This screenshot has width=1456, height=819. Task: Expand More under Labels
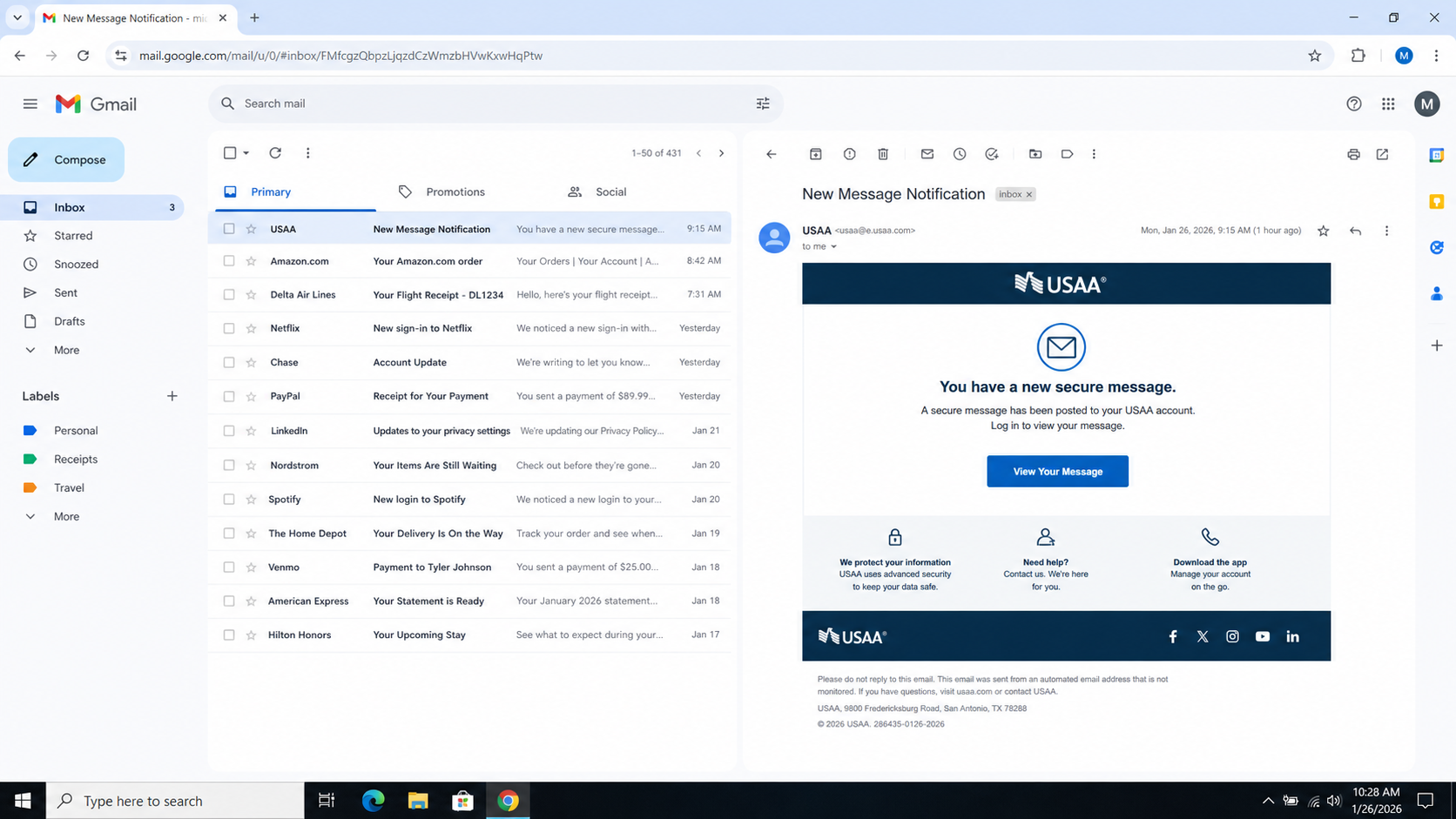pos(66,516)
